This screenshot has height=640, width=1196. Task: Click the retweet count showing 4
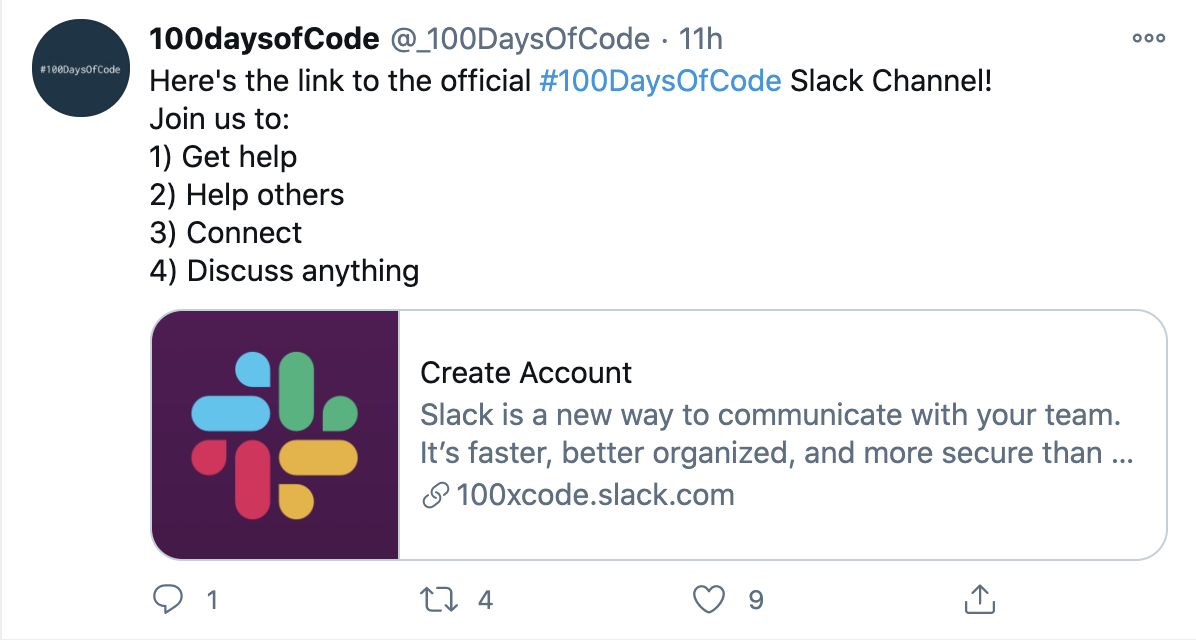coord(485,599)
